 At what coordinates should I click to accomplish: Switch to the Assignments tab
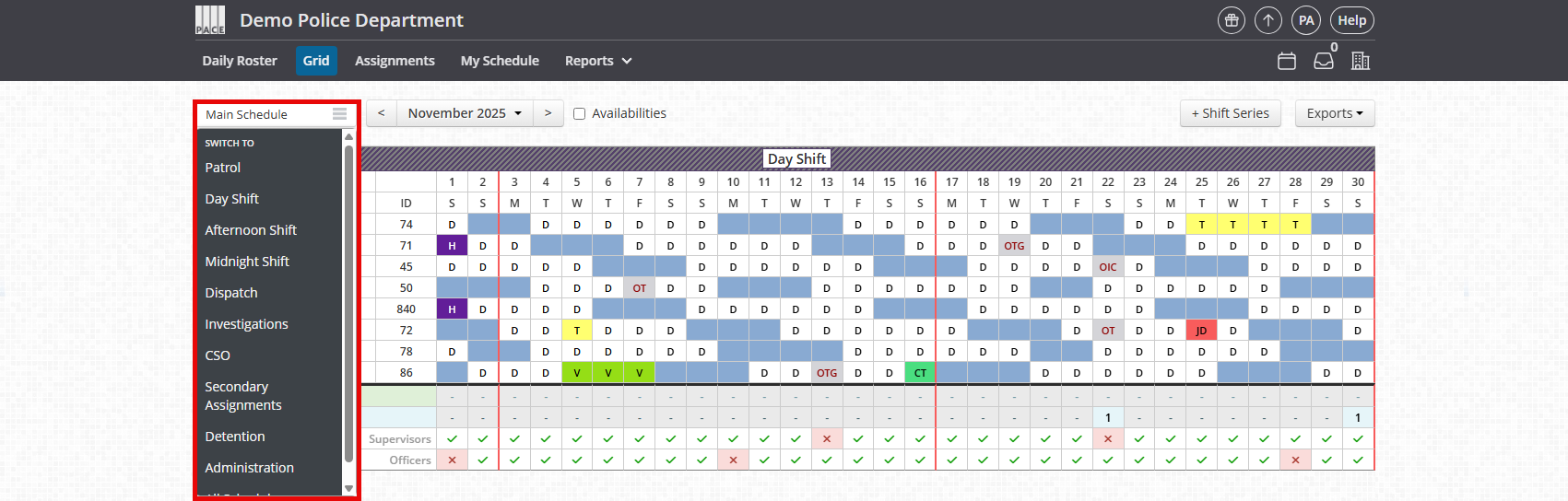pos(395,61)
